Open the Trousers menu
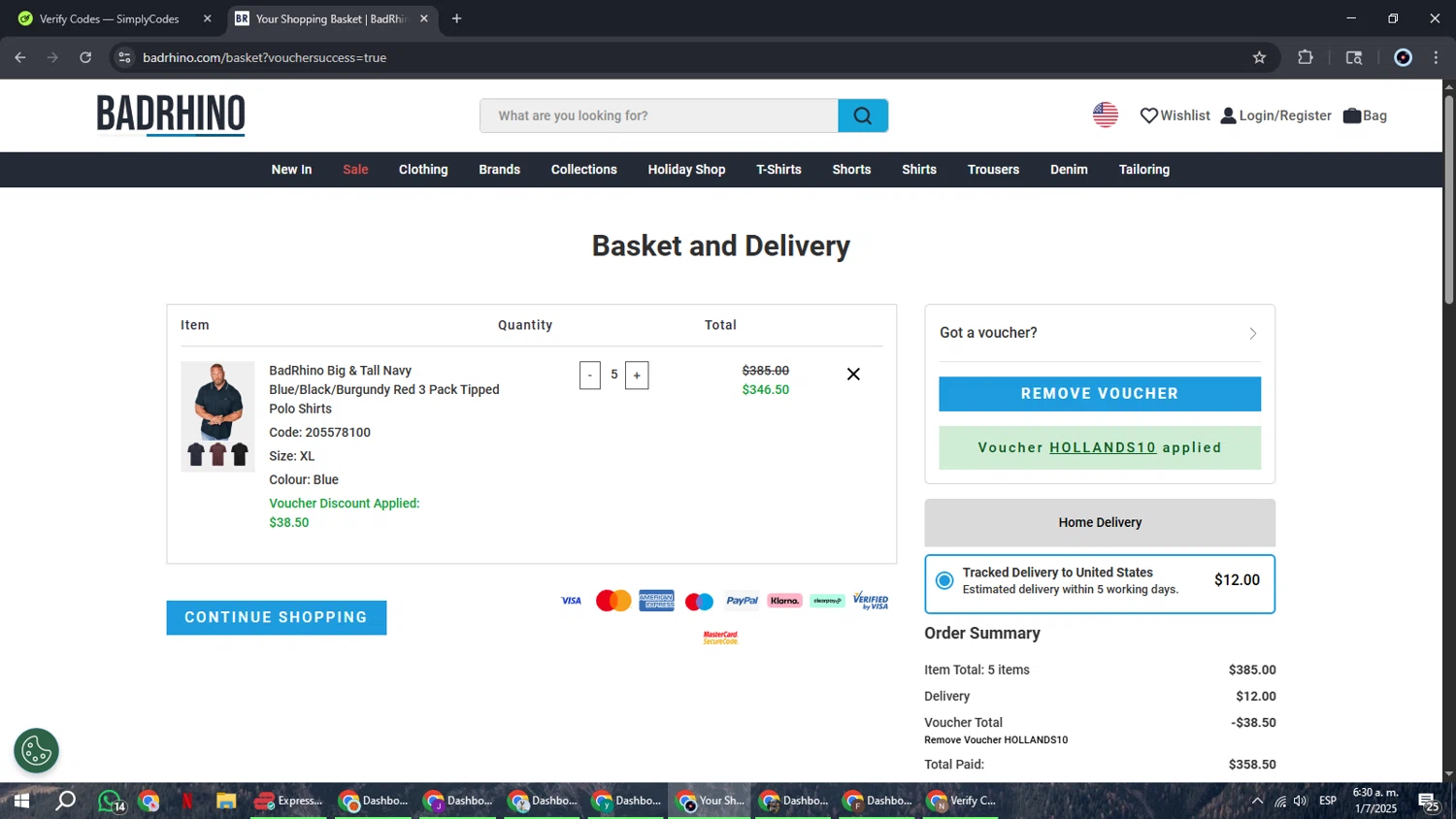Image resolution: width=1456 pixels, height=819 pixels. pos(993,169)
